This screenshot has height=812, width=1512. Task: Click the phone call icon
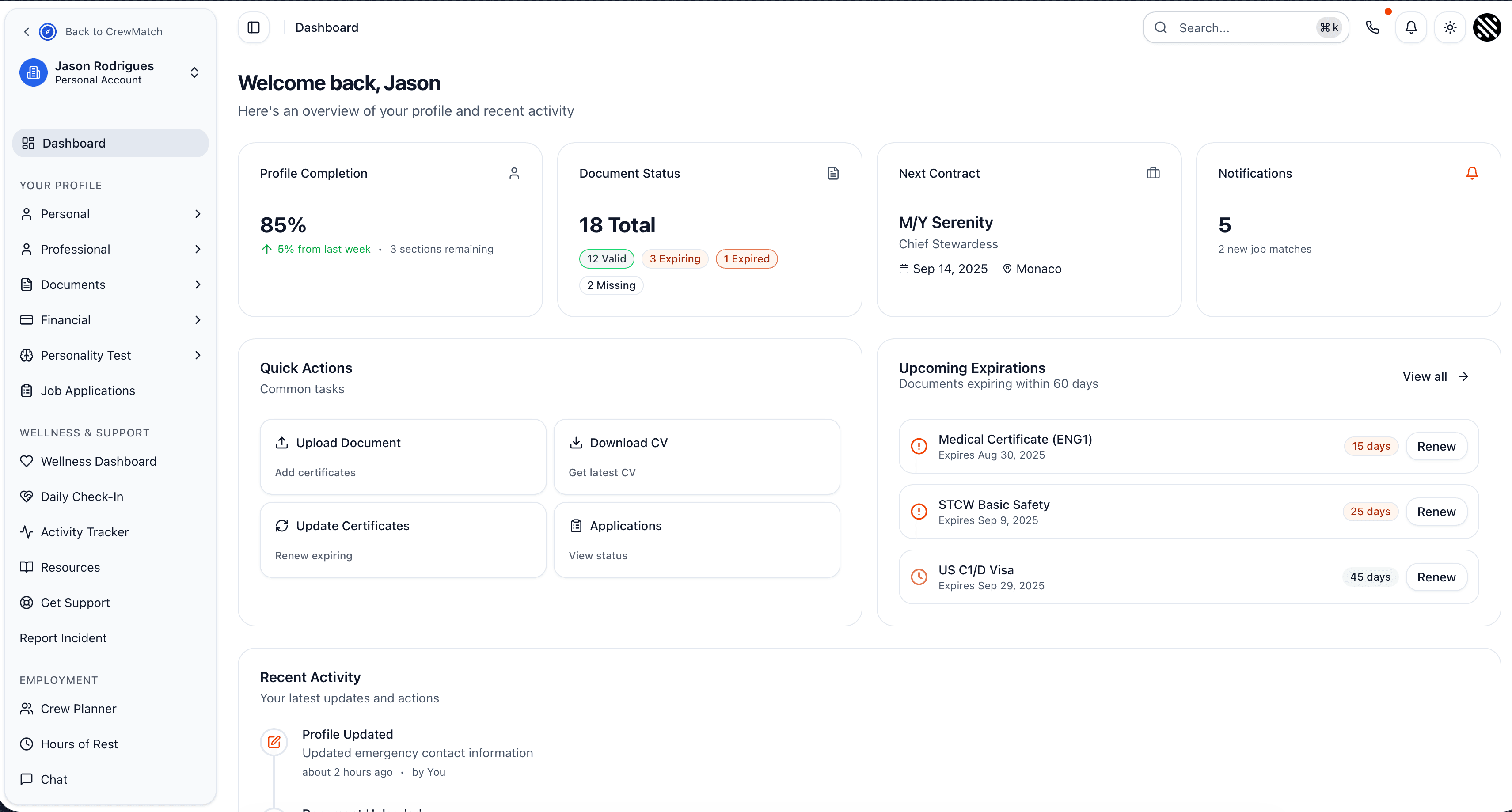coord(1372,27)
